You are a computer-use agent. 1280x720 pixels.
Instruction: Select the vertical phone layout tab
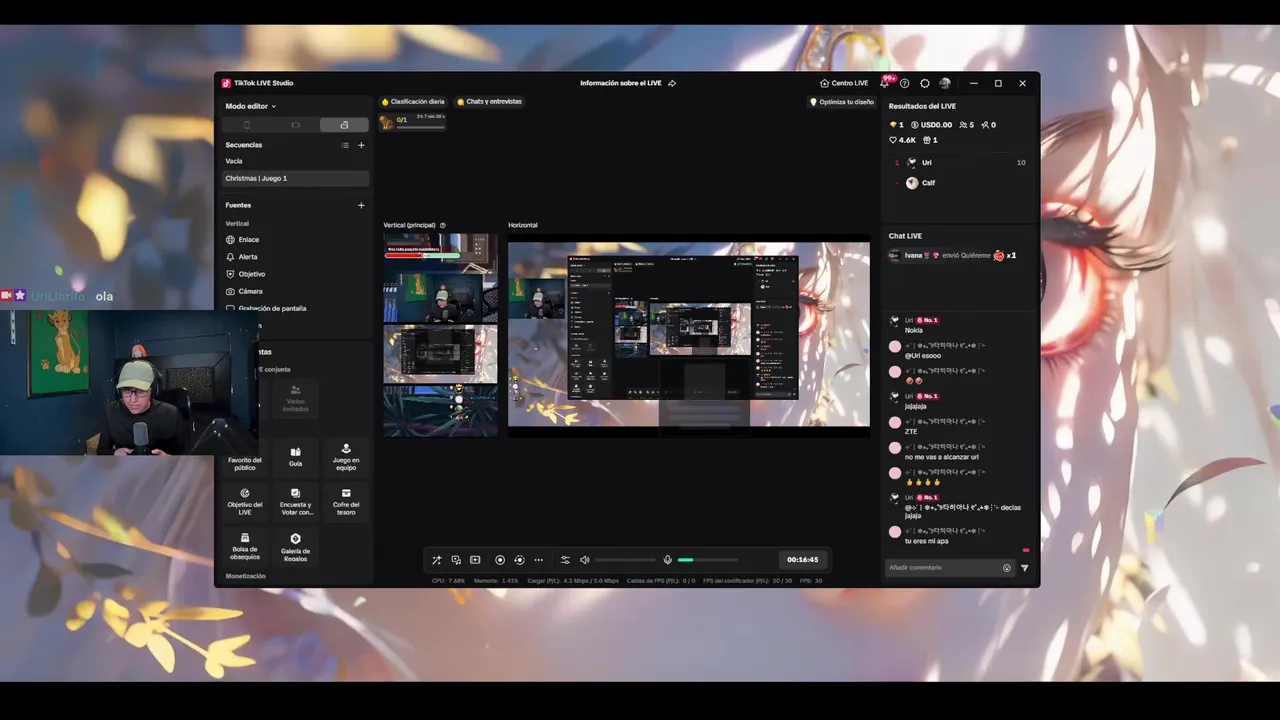pyautogui.click(x=247, y=125)
